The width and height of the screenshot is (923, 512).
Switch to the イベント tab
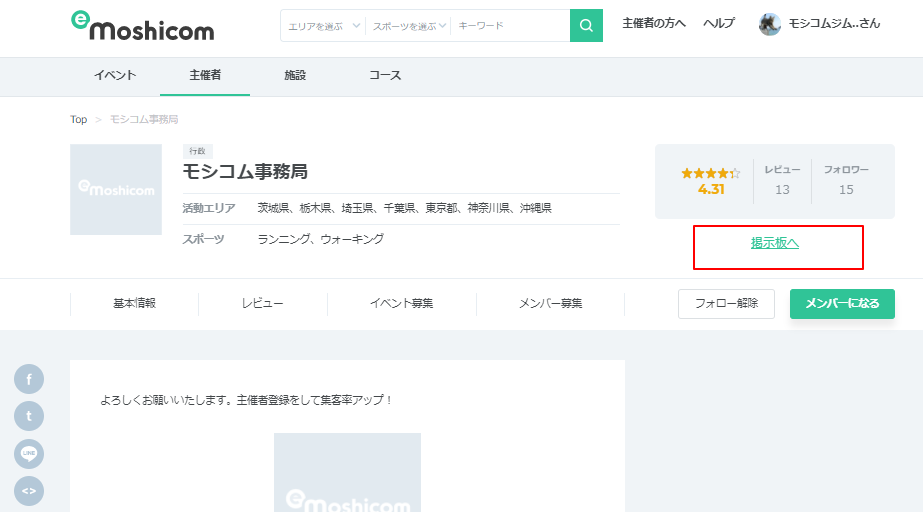[x=115, y=75]
